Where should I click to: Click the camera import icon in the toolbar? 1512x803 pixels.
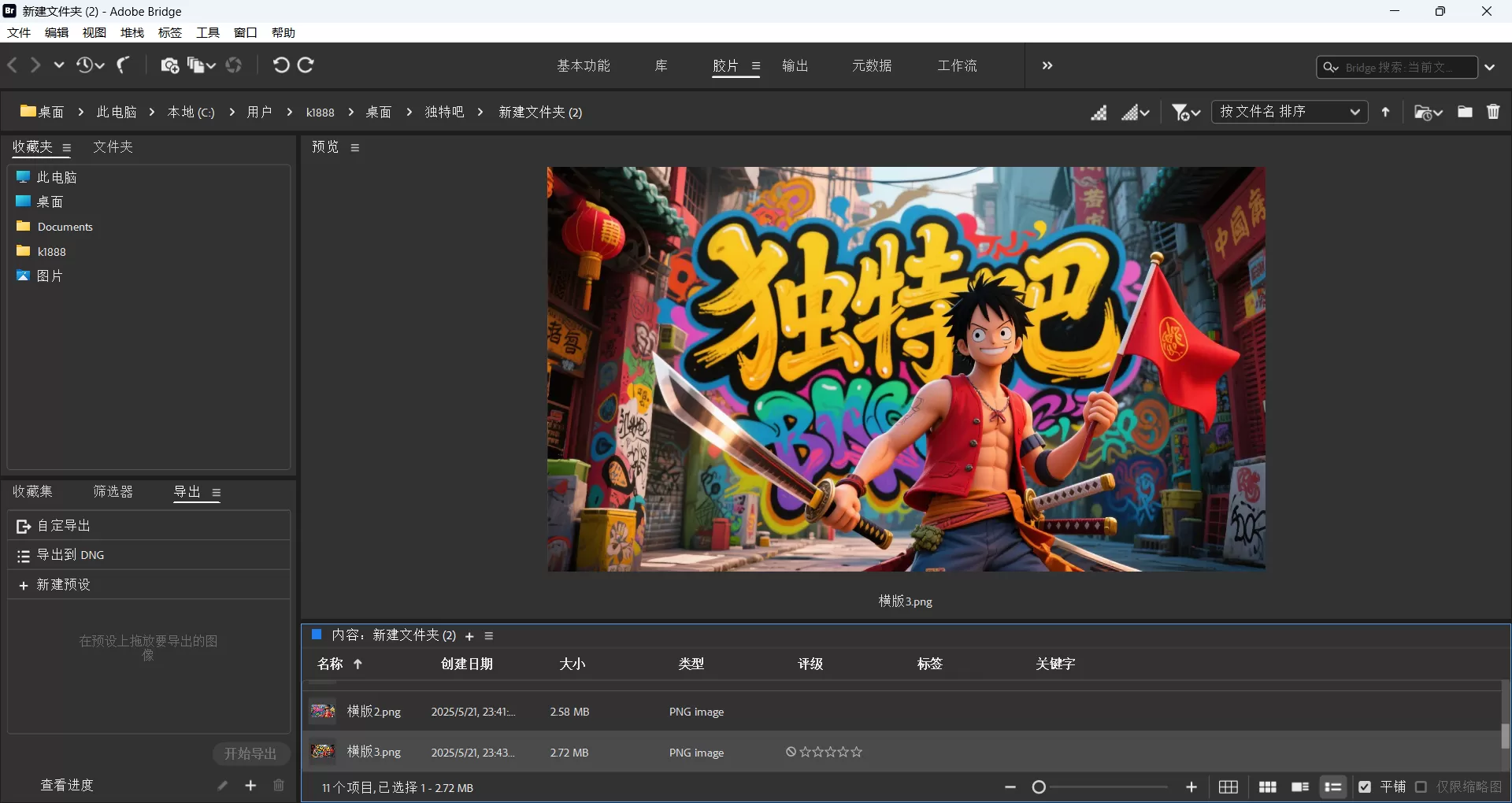pos(168,65)
